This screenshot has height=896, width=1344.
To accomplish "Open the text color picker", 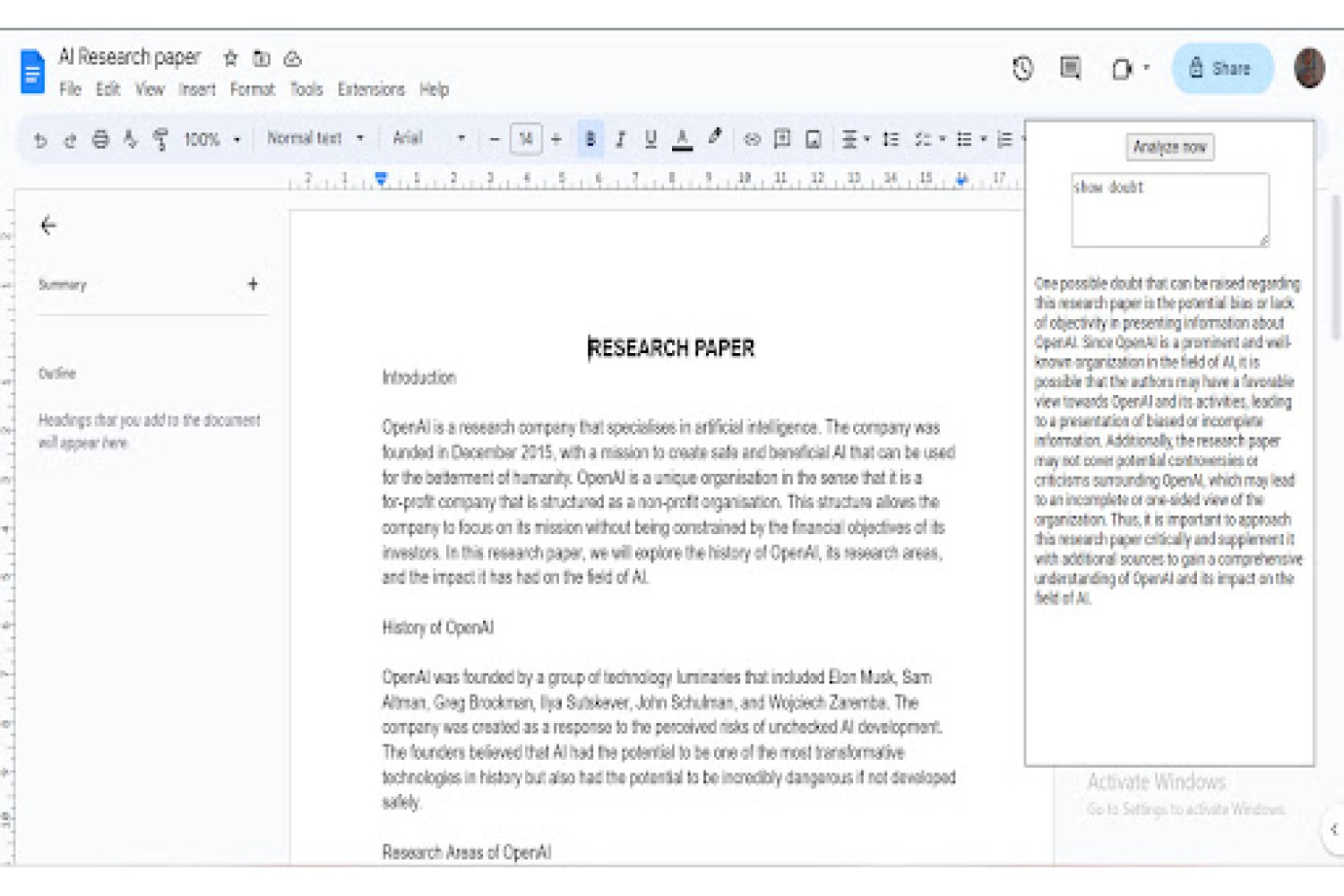I will click(682, 139).
